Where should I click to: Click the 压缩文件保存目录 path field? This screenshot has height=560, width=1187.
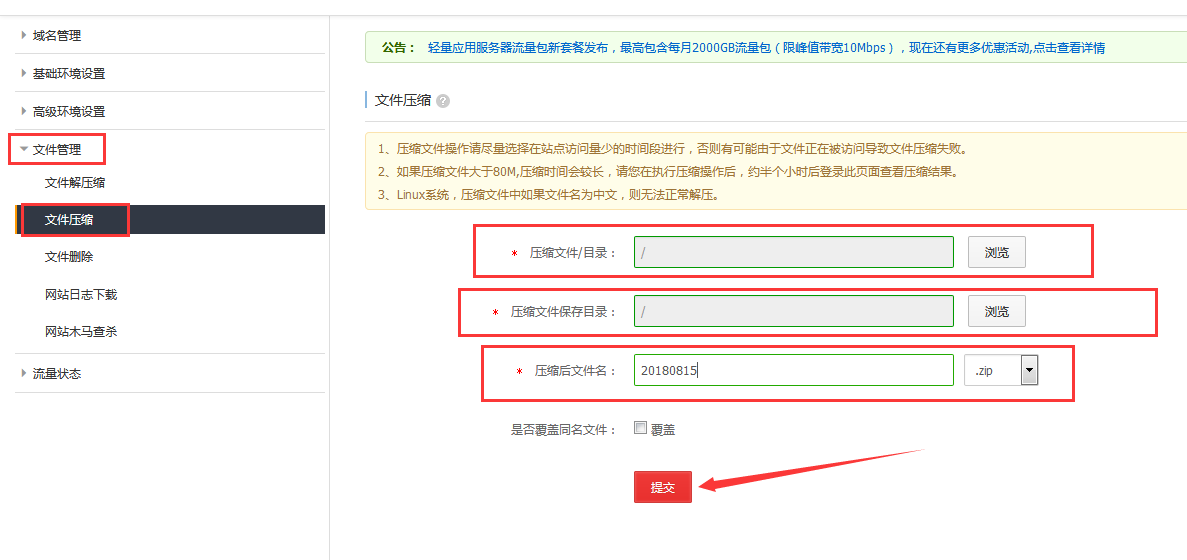[x=793, y=311]
